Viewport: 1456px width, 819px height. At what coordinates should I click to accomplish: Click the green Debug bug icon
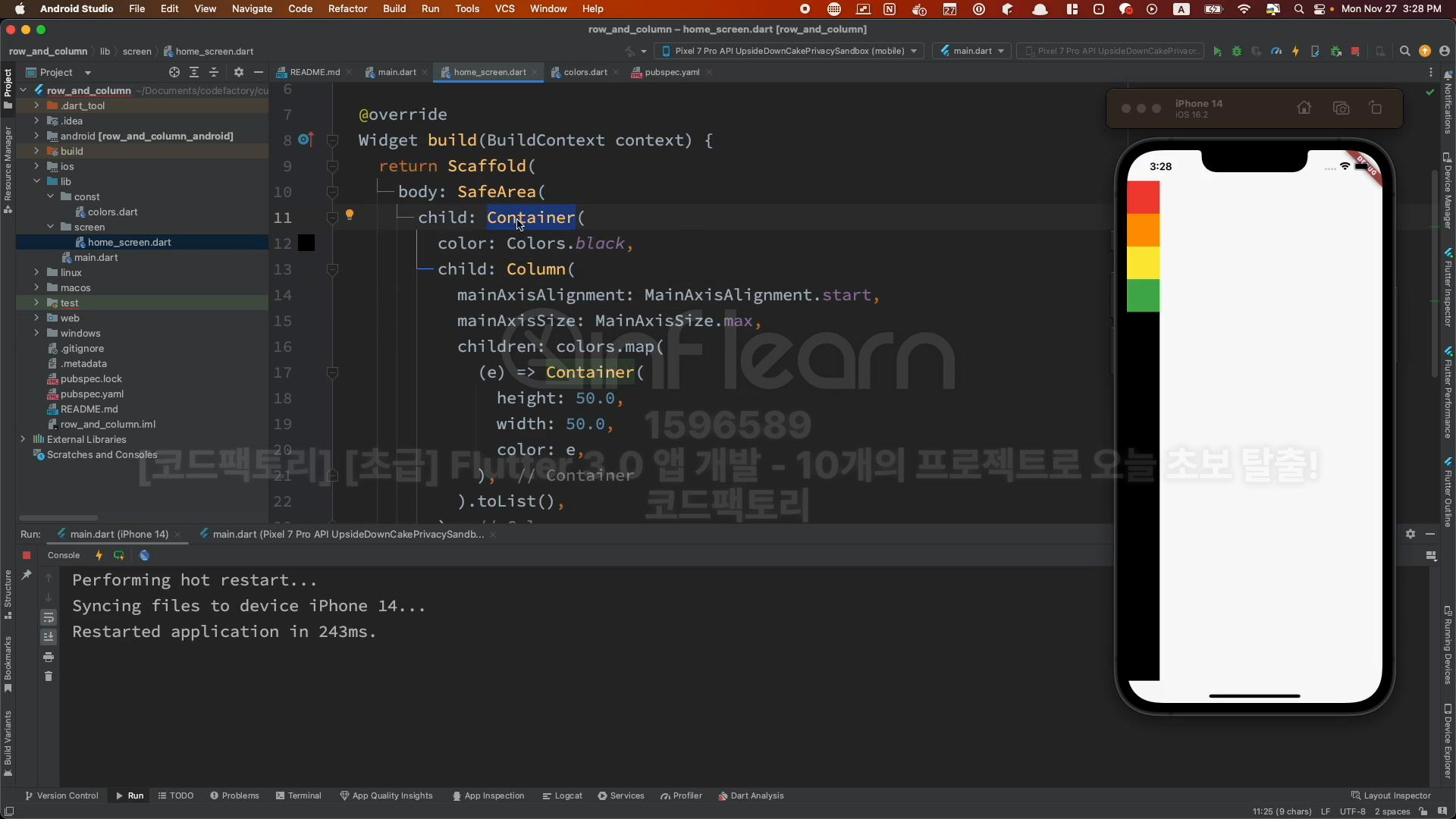click(1237, 52)
